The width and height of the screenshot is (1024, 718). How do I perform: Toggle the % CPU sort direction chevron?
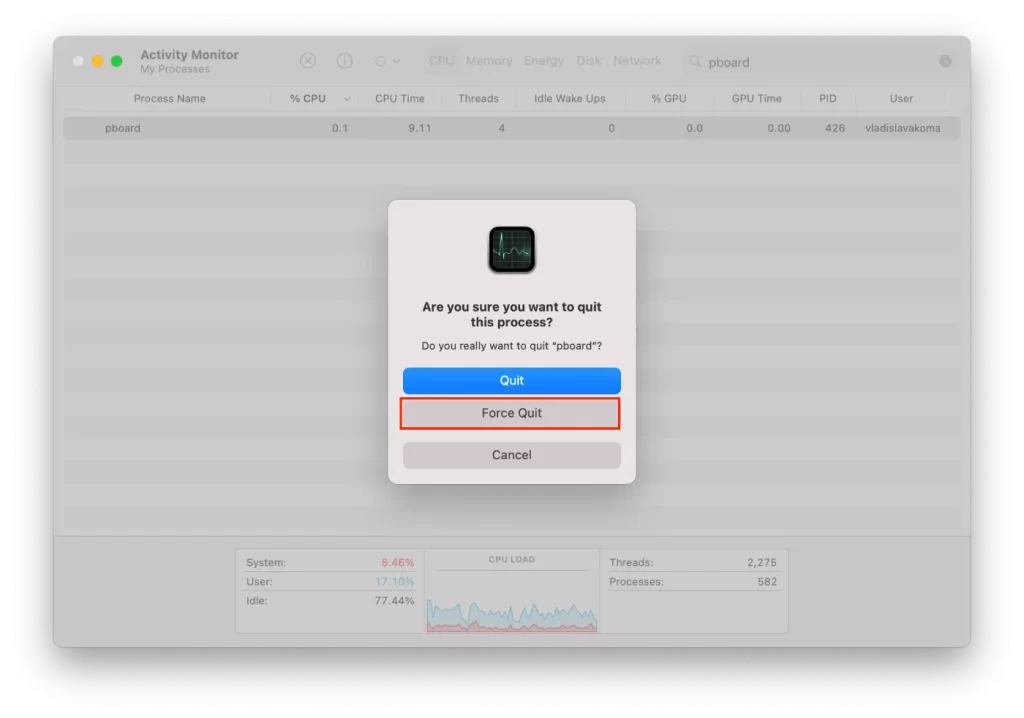pos(347,99)
